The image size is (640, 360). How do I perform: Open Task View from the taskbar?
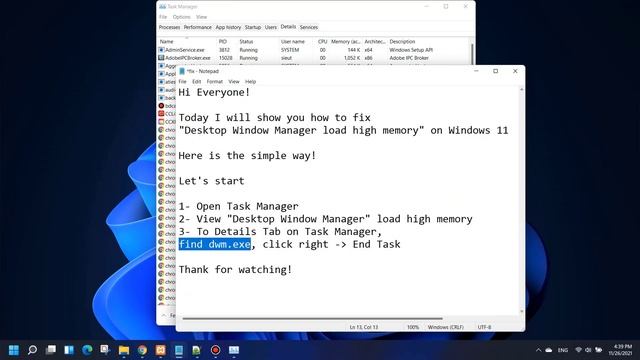point(51,350)
